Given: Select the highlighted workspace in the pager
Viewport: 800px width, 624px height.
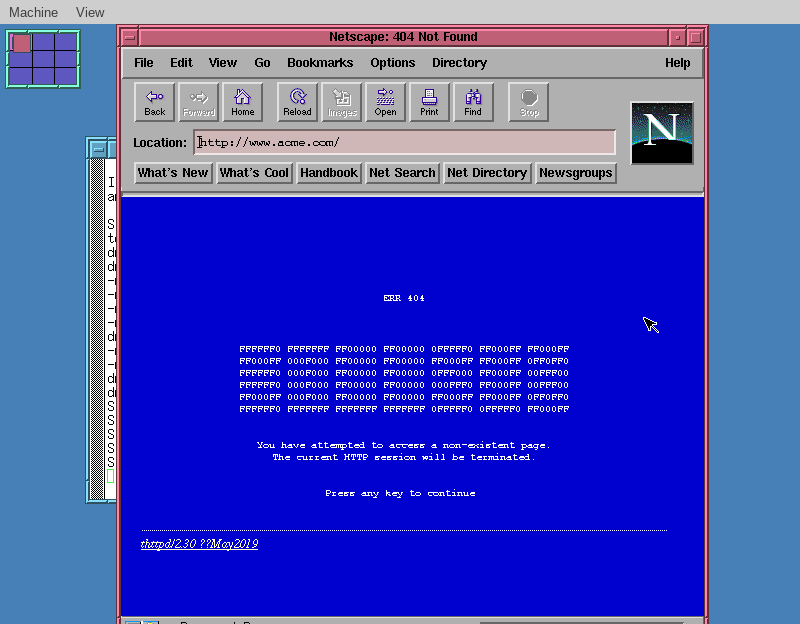Looking at the screenshot, I should (21, 43).
